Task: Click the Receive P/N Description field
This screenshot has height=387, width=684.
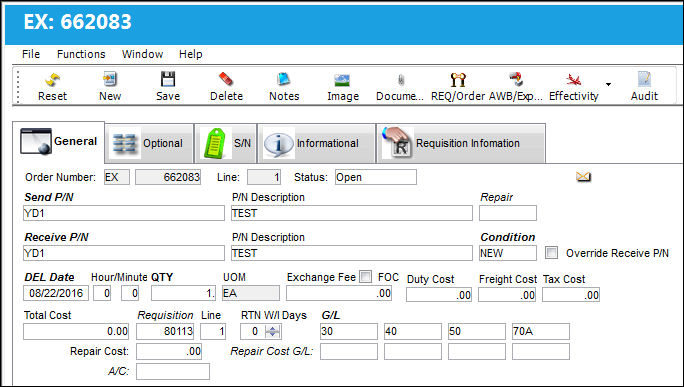Action: (352, 253)
